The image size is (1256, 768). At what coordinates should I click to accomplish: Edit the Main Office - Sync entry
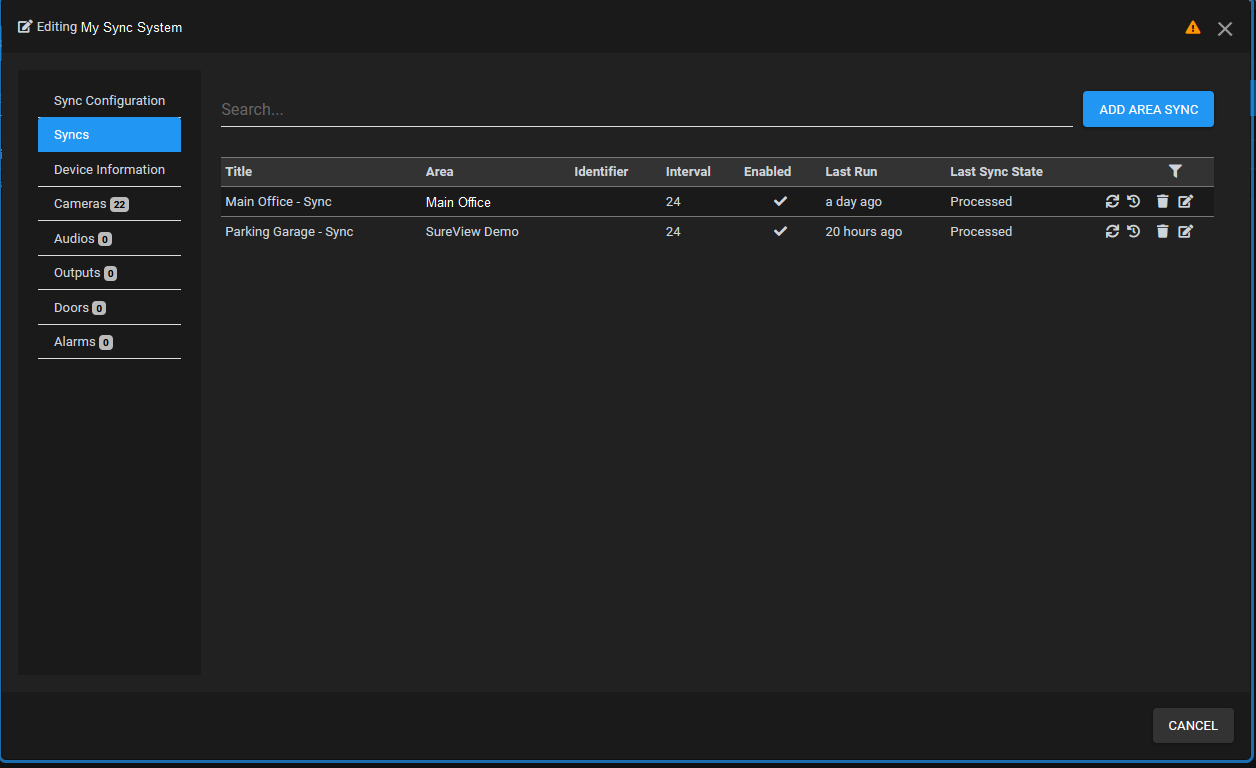tap(1185, 202)
